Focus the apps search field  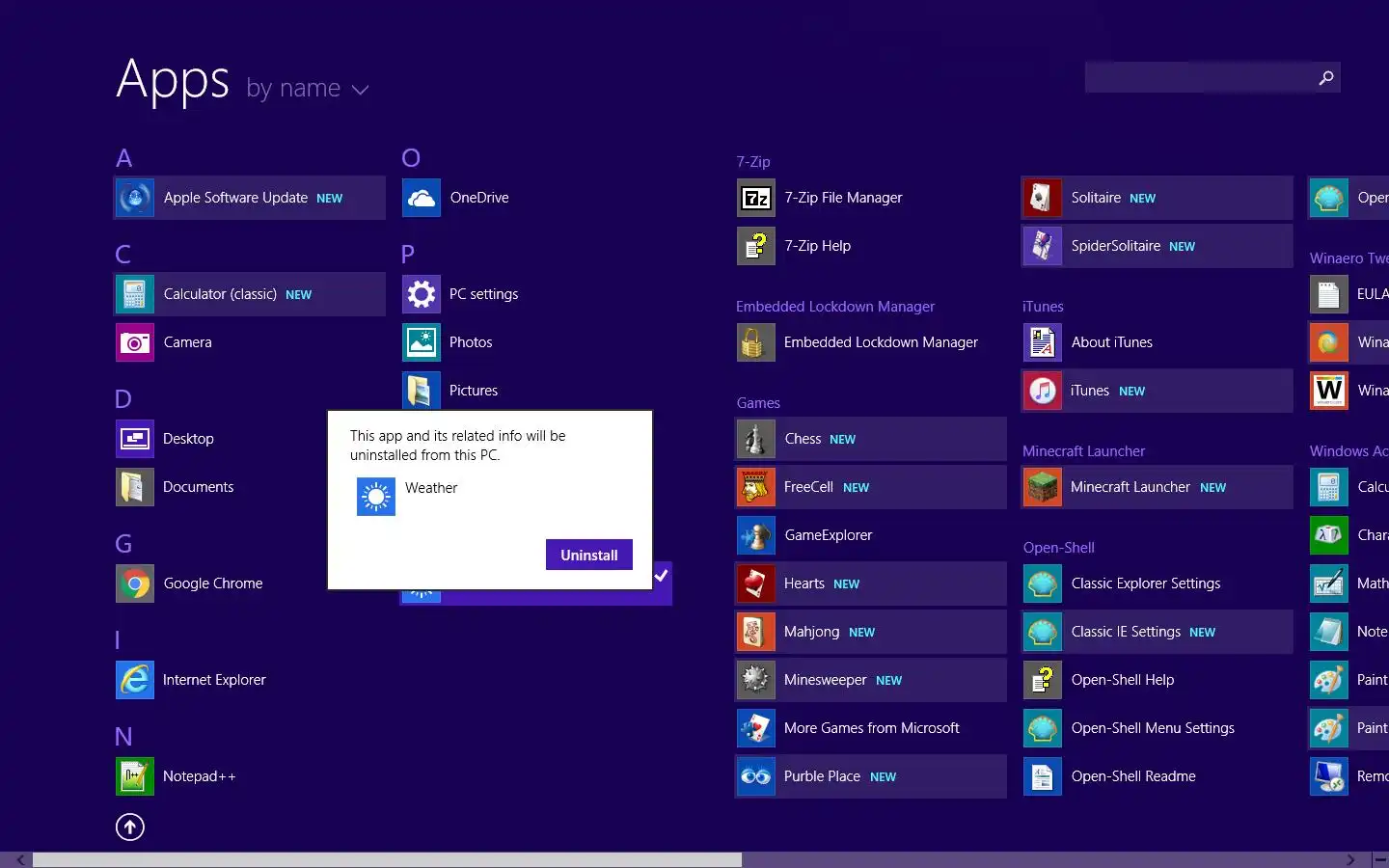1212,78
